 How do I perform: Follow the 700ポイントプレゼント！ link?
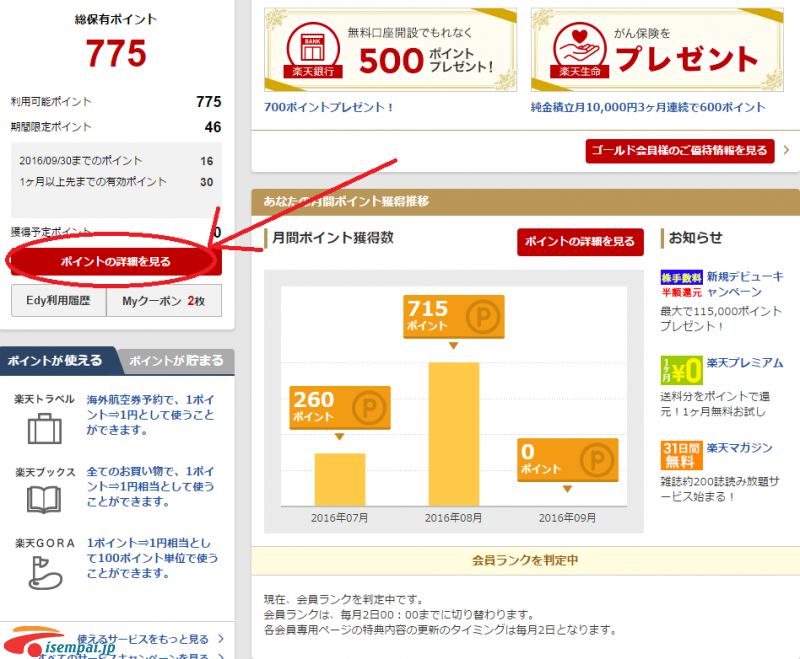tap(328, 107)
